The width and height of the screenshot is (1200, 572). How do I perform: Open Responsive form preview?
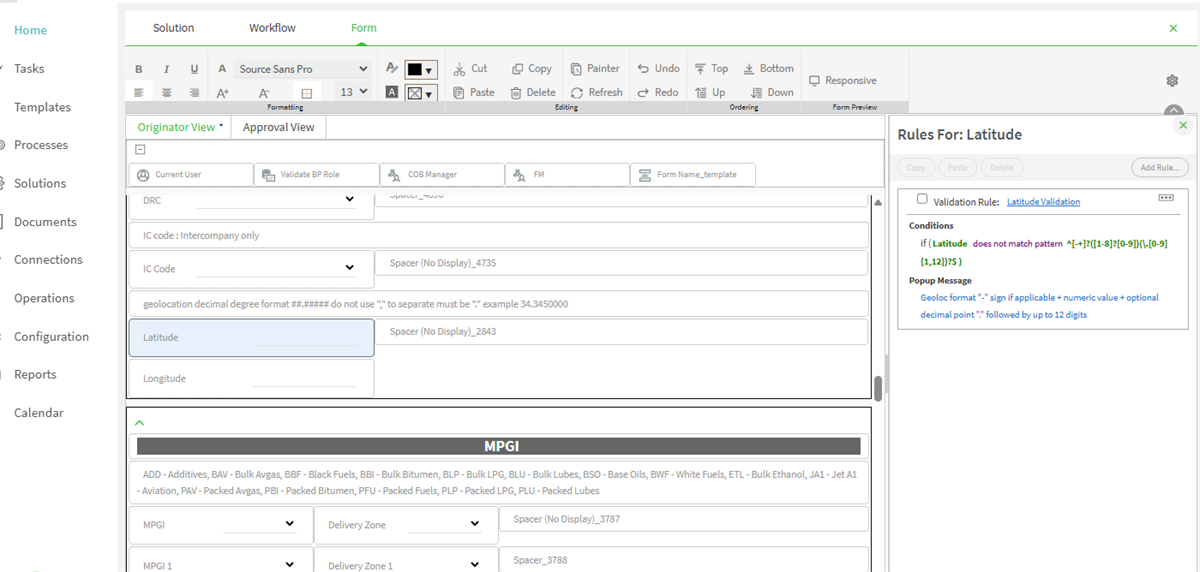click(842, 80)
